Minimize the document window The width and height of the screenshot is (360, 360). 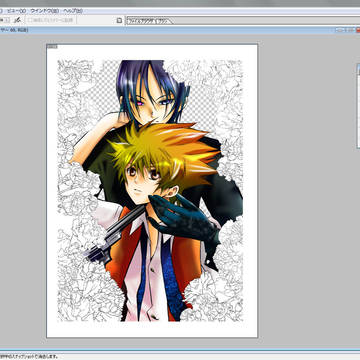340,30
